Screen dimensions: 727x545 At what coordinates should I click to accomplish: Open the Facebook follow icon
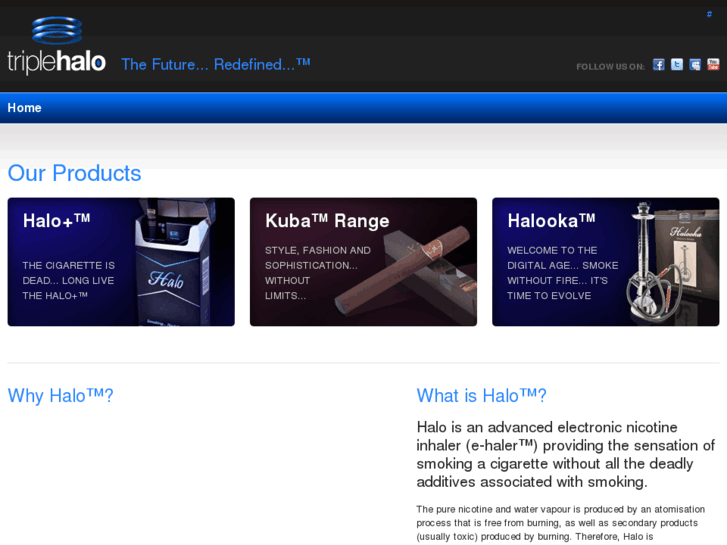coord(658,64)
